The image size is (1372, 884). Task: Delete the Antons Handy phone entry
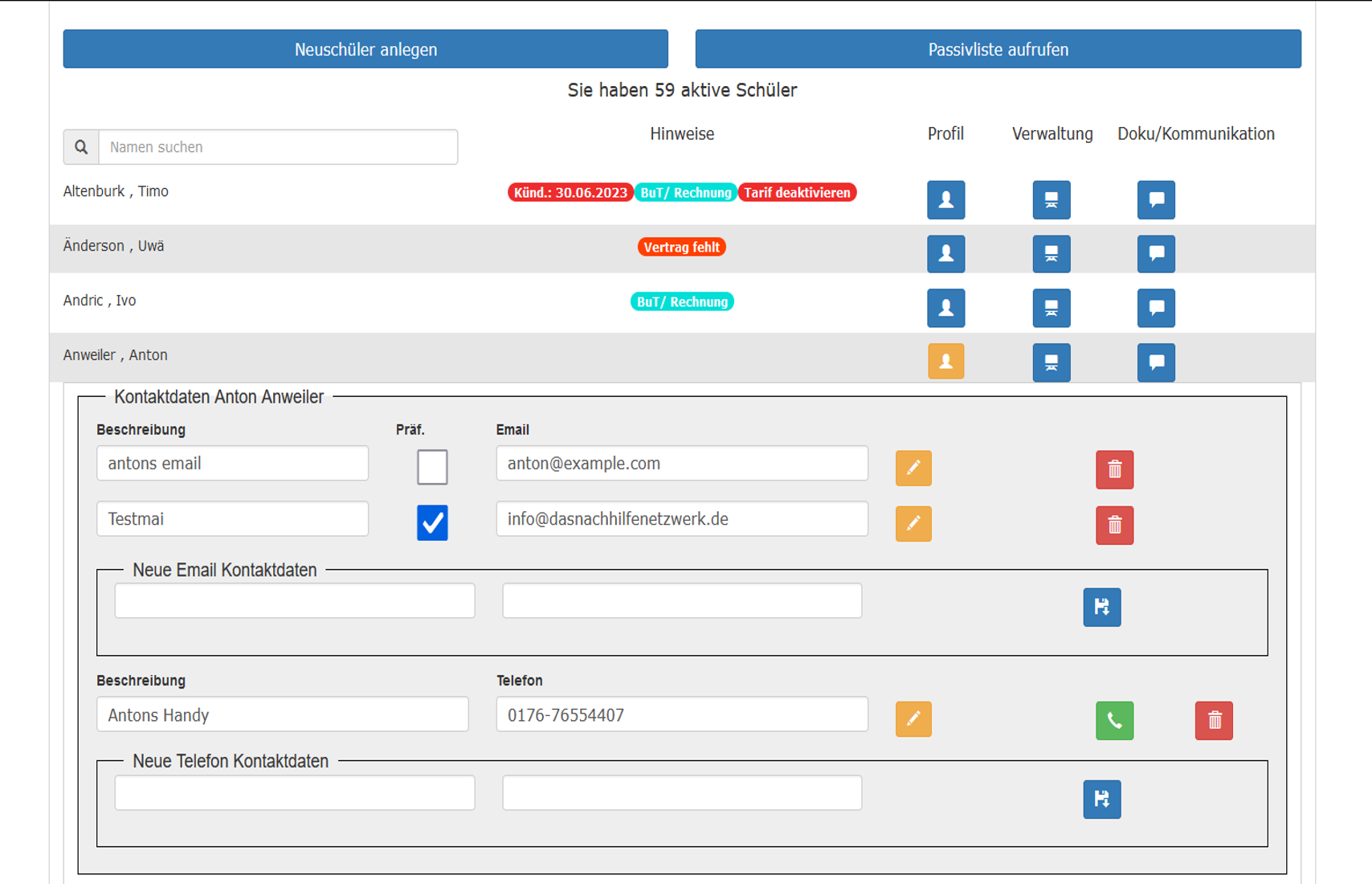click(x=1214, y=720)
